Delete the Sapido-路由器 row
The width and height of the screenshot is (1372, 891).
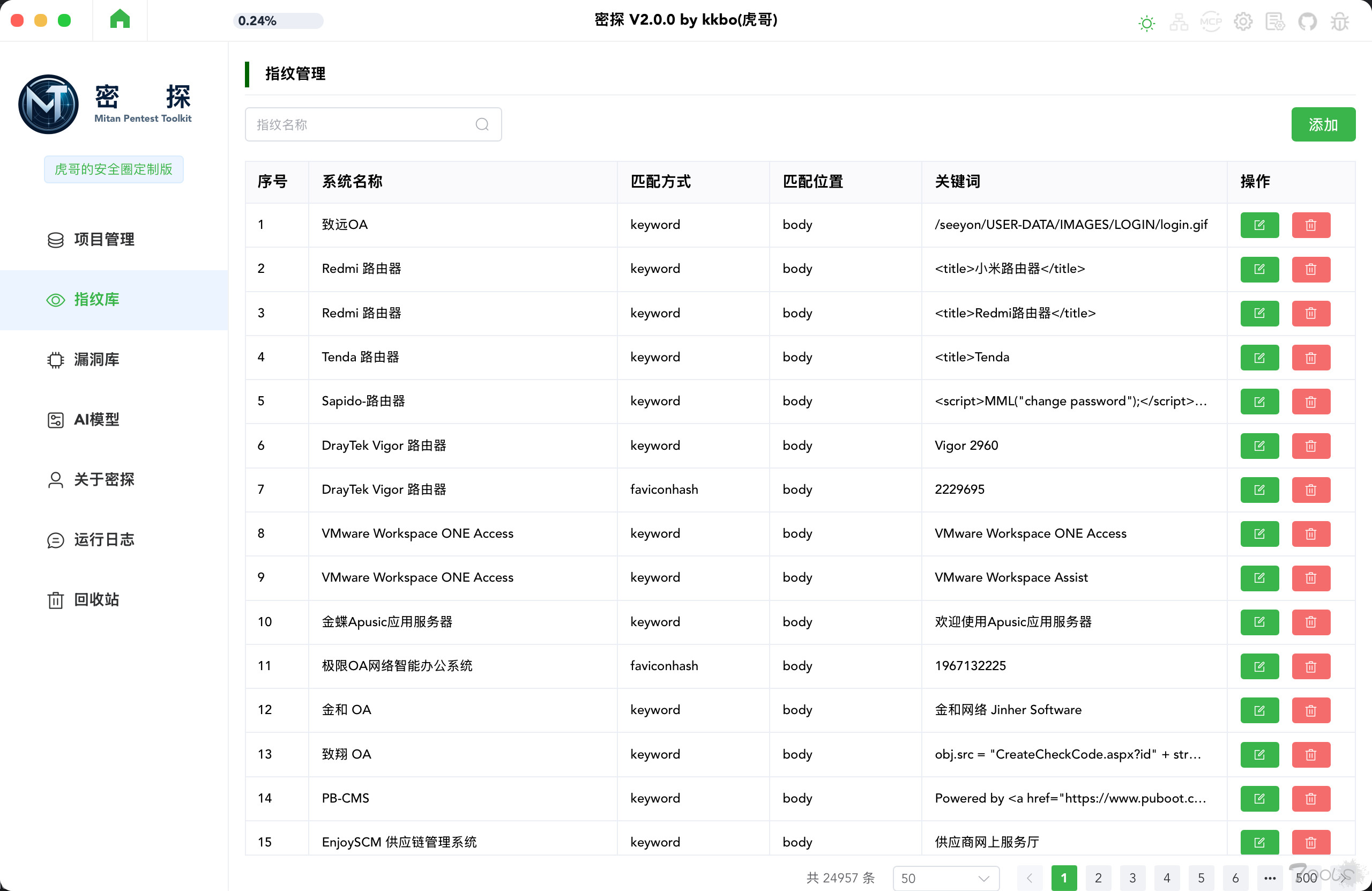coord(1311,402)
